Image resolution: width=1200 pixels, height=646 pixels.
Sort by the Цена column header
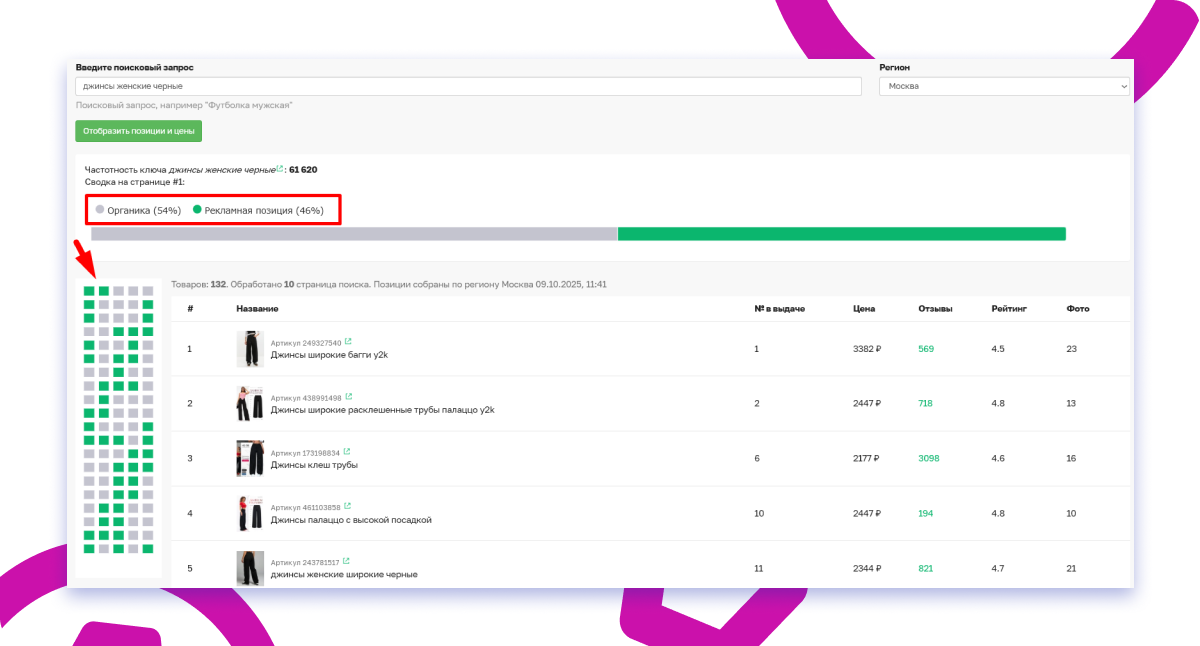click(864, 309)
